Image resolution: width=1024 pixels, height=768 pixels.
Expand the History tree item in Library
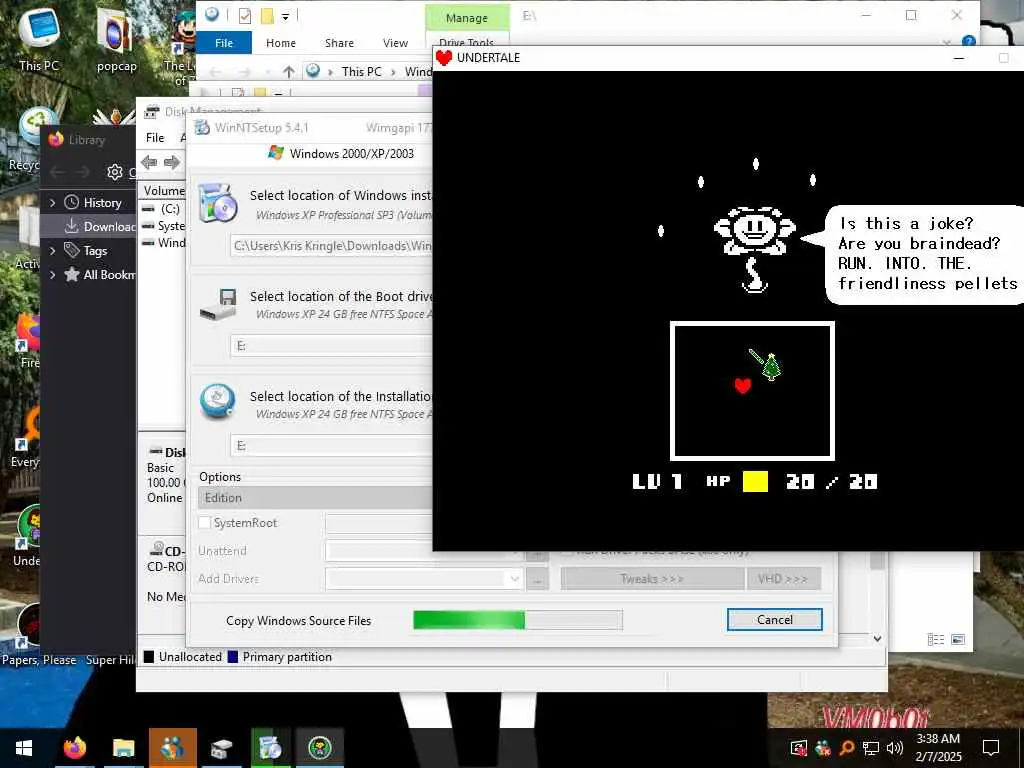coord(52,202)
